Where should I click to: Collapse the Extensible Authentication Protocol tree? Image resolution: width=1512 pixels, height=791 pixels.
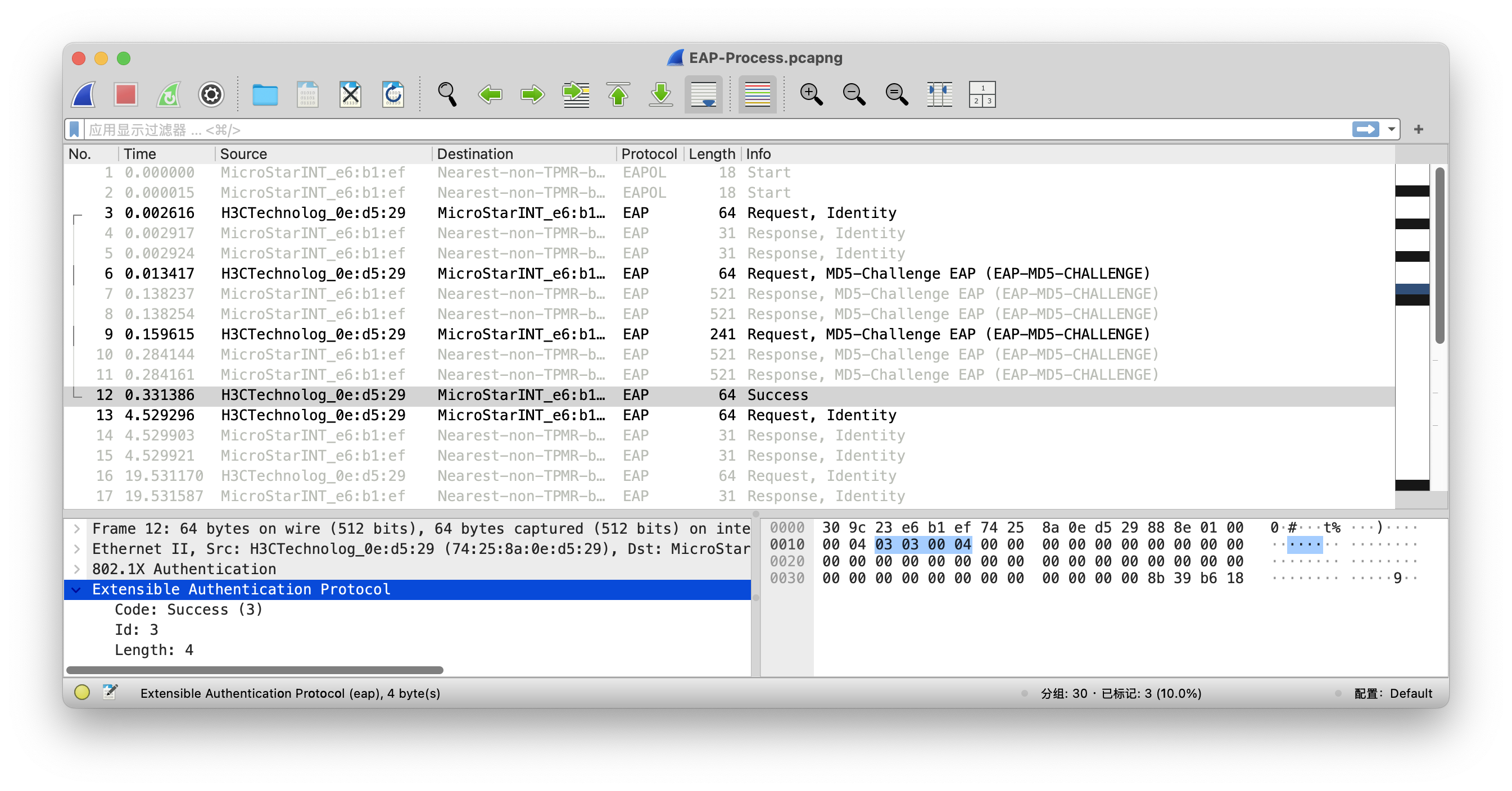[x=76, y=590]
